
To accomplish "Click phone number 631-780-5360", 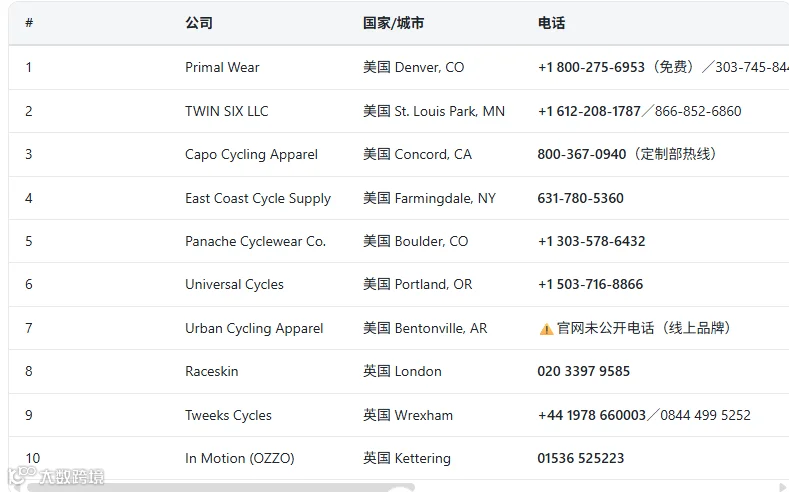I will point(580,198).
